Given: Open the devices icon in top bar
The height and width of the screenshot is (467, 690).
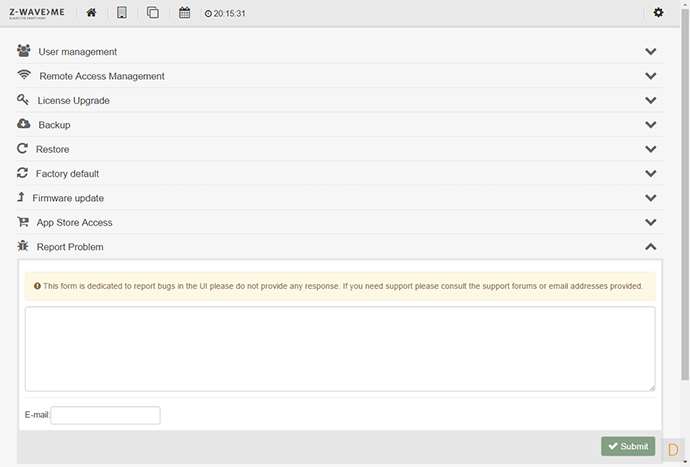Looking at the screenshot, I should 122,13.
